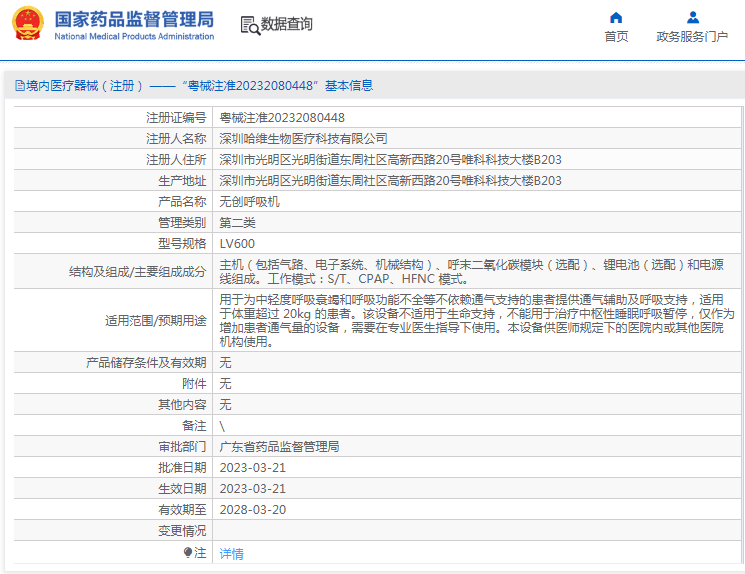Click National Medical Products Administration subtitle
The image size is (745, 574).
pos(134,37)
